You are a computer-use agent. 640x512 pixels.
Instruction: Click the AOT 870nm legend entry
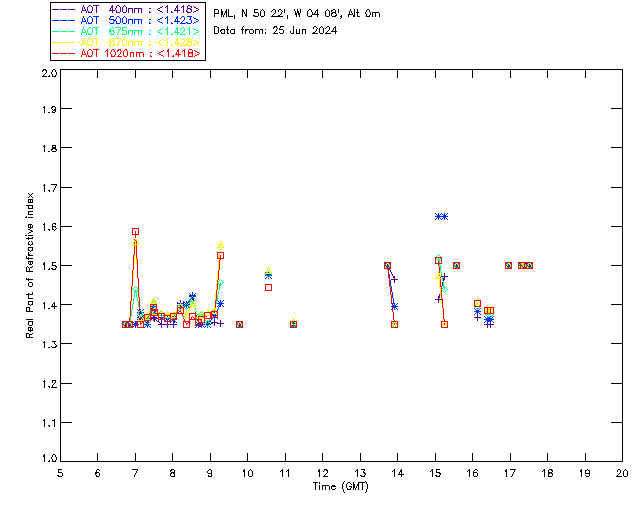pos(127,42)
